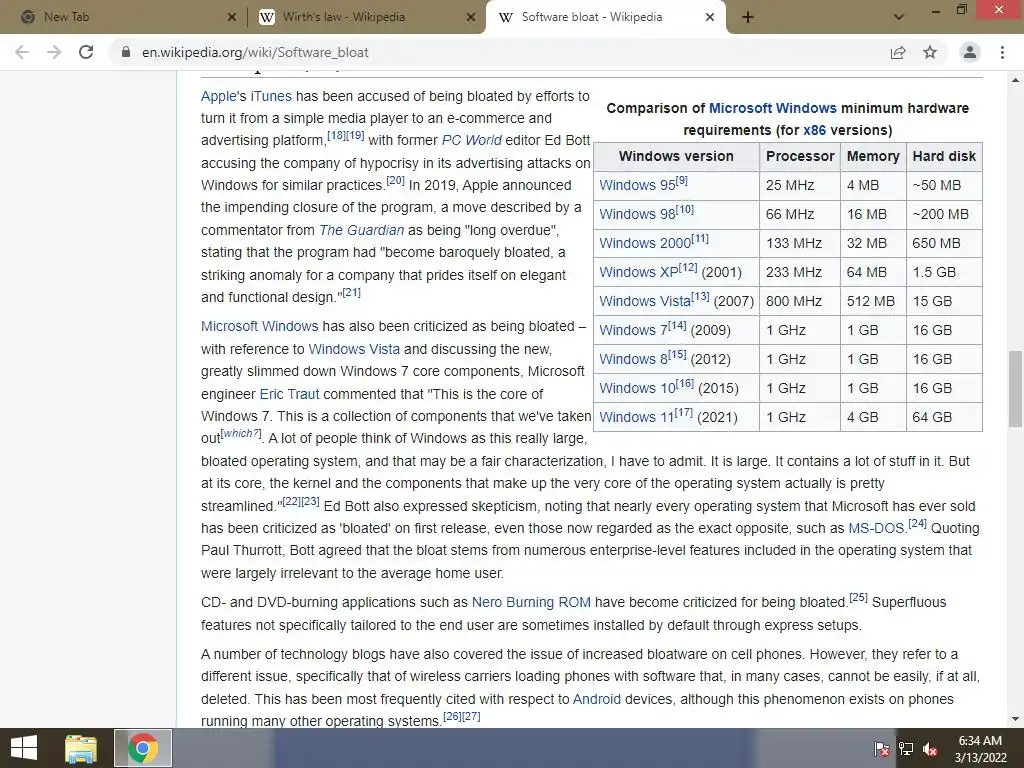Open Windows 98 table link
Viewport: 1024px width, 768px height.
pos(637,214)
